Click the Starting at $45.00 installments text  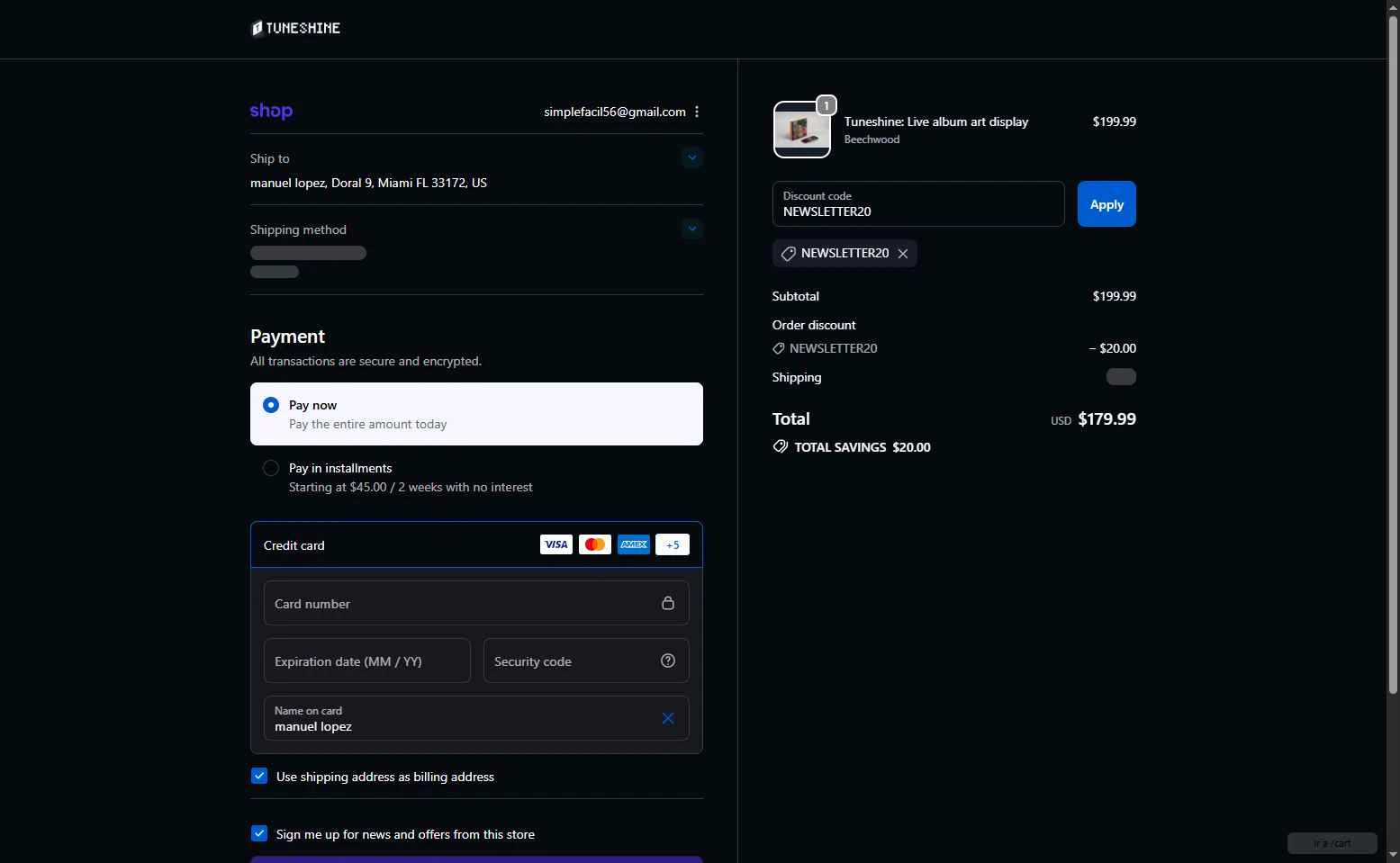411,487
